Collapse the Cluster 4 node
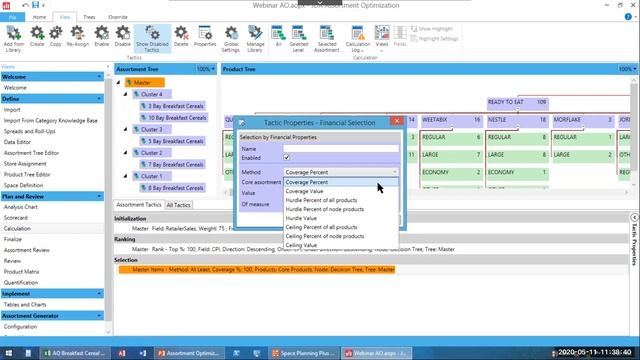Viewport: 640px width, 360px height. pos(125,94)
